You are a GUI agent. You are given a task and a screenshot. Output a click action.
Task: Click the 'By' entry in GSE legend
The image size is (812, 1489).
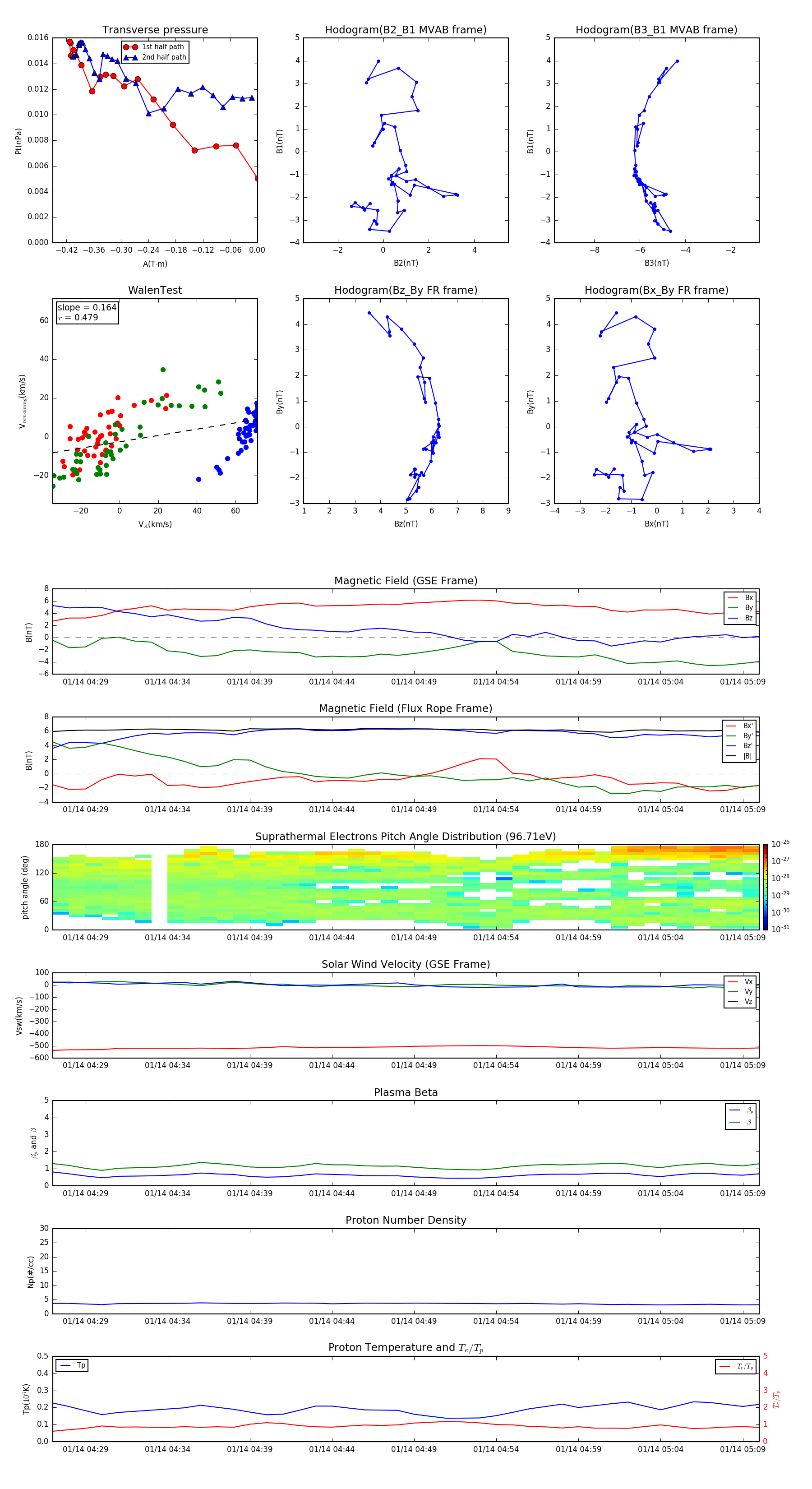[741, 608]
